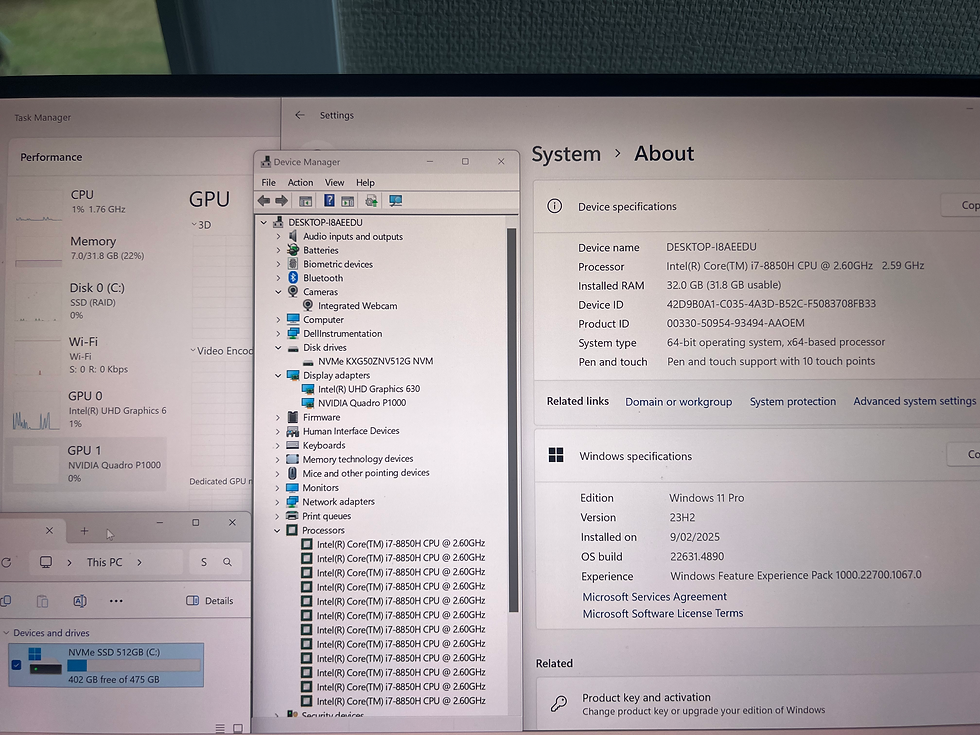Select Wi-Fi in Task Manager Performance
The height and width of the screenshot is (735, 980).
coord(91,355)
